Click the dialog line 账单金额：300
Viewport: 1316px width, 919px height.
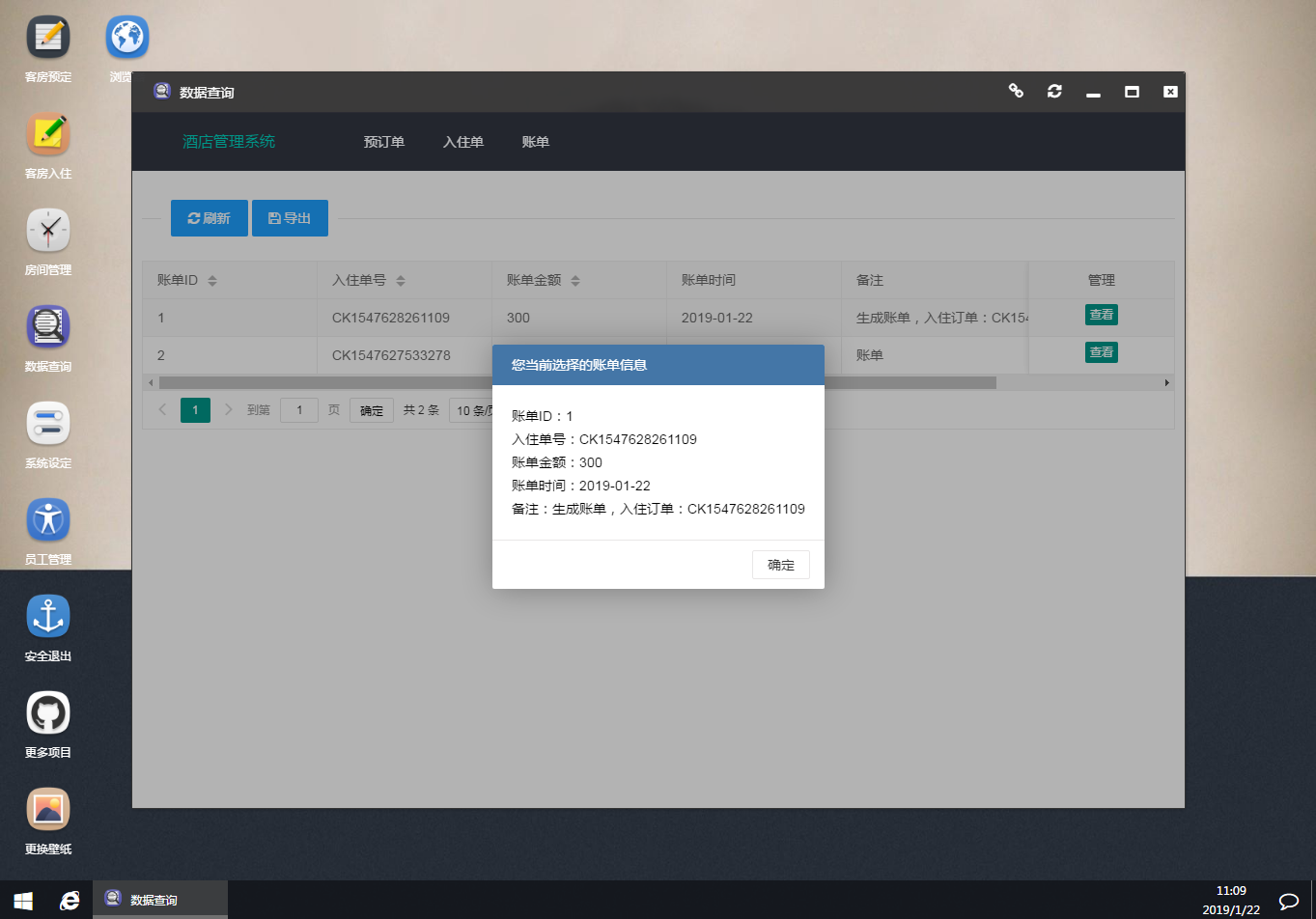click(x=557, y=462)
